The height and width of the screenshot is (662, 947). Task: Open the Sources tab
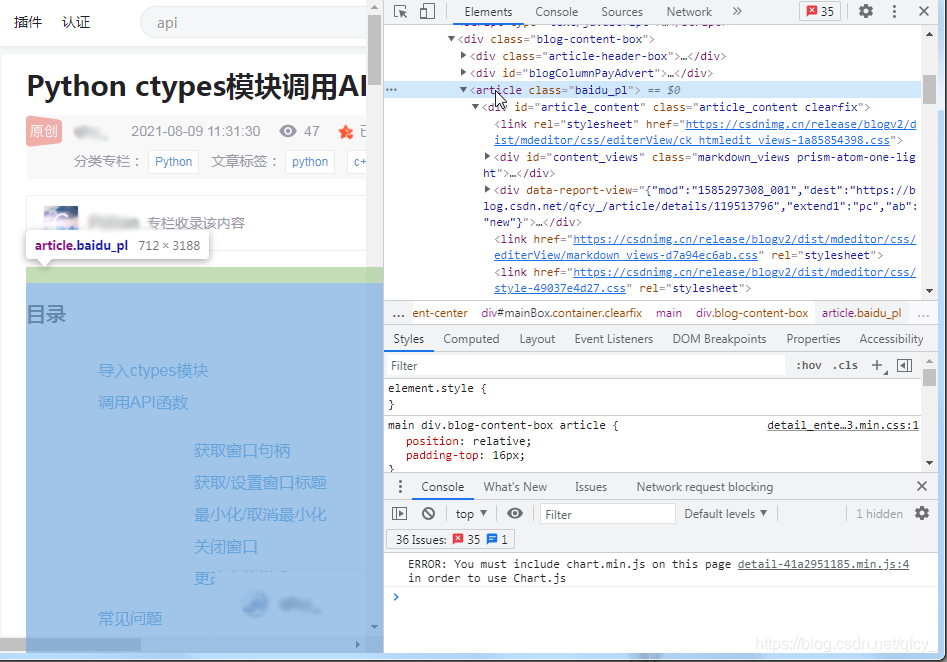click(x=621, y=11)
